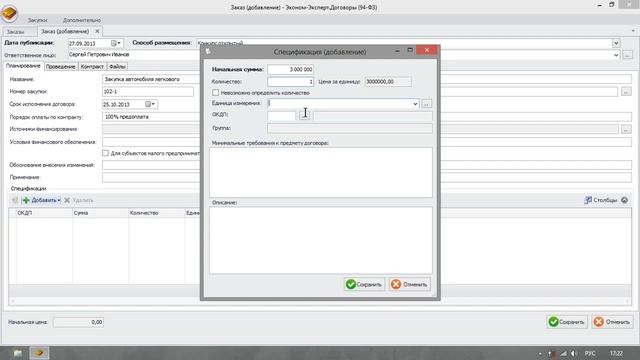The height and width of the screenshot is (360, 640).
Task: Click the ОКДП lookup button in dialog
Action: tap(304, 116)
